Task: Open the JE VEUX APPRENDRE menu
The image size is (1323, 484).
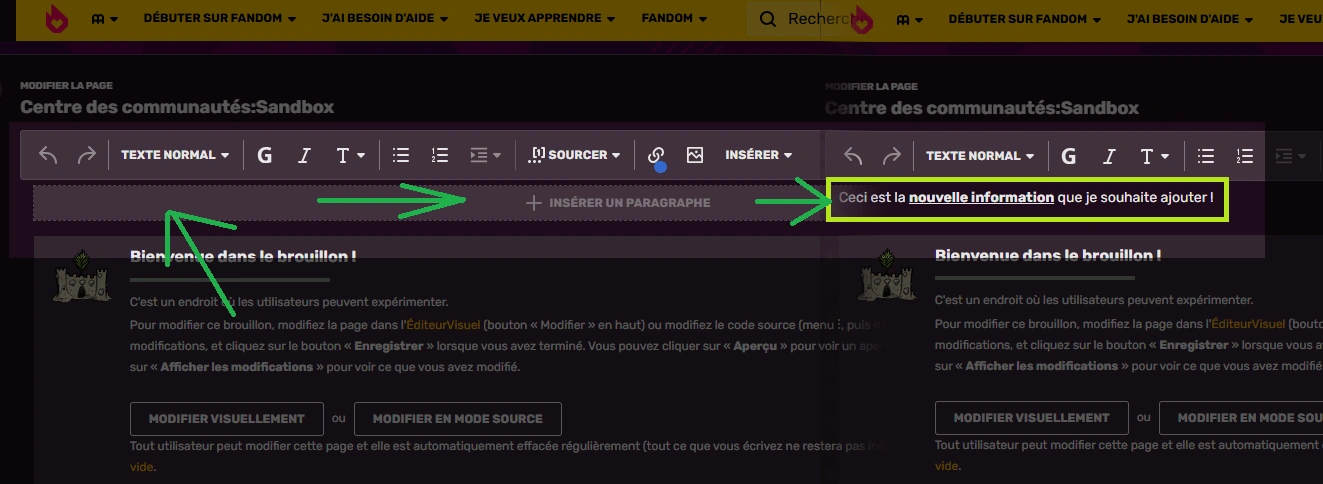Action: click(x=545, y=19)
